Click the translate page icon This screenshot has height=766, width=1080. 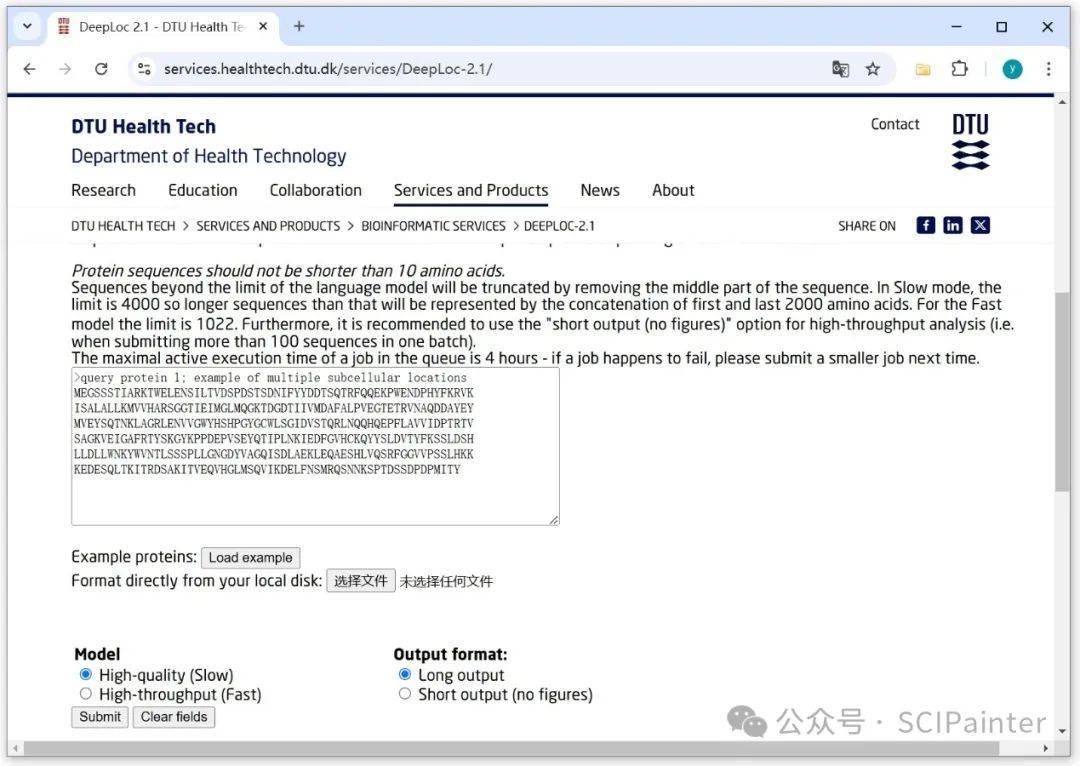tap(841, 69)
